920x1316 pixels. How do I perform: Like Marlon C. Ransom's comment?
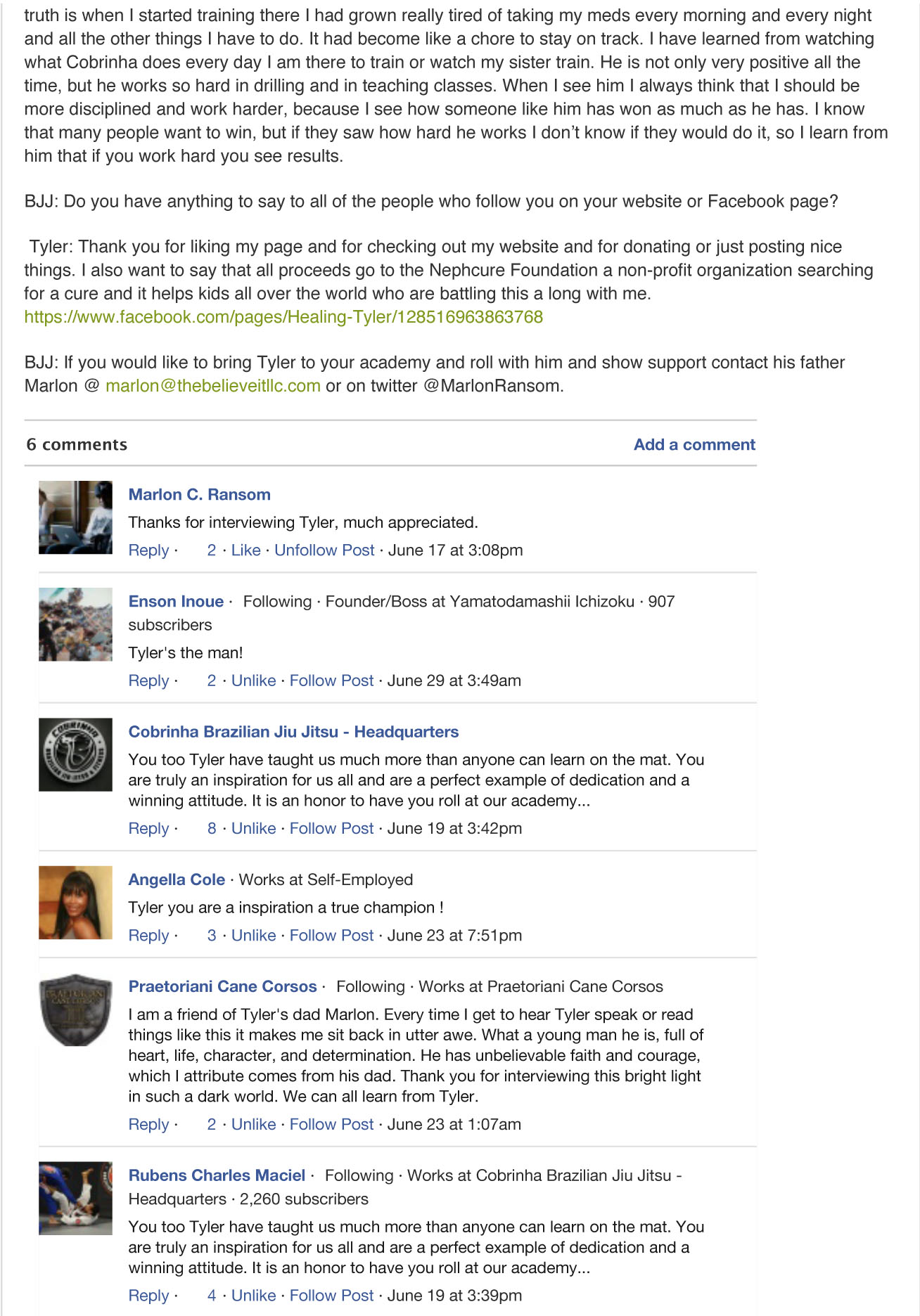(245, 550)
